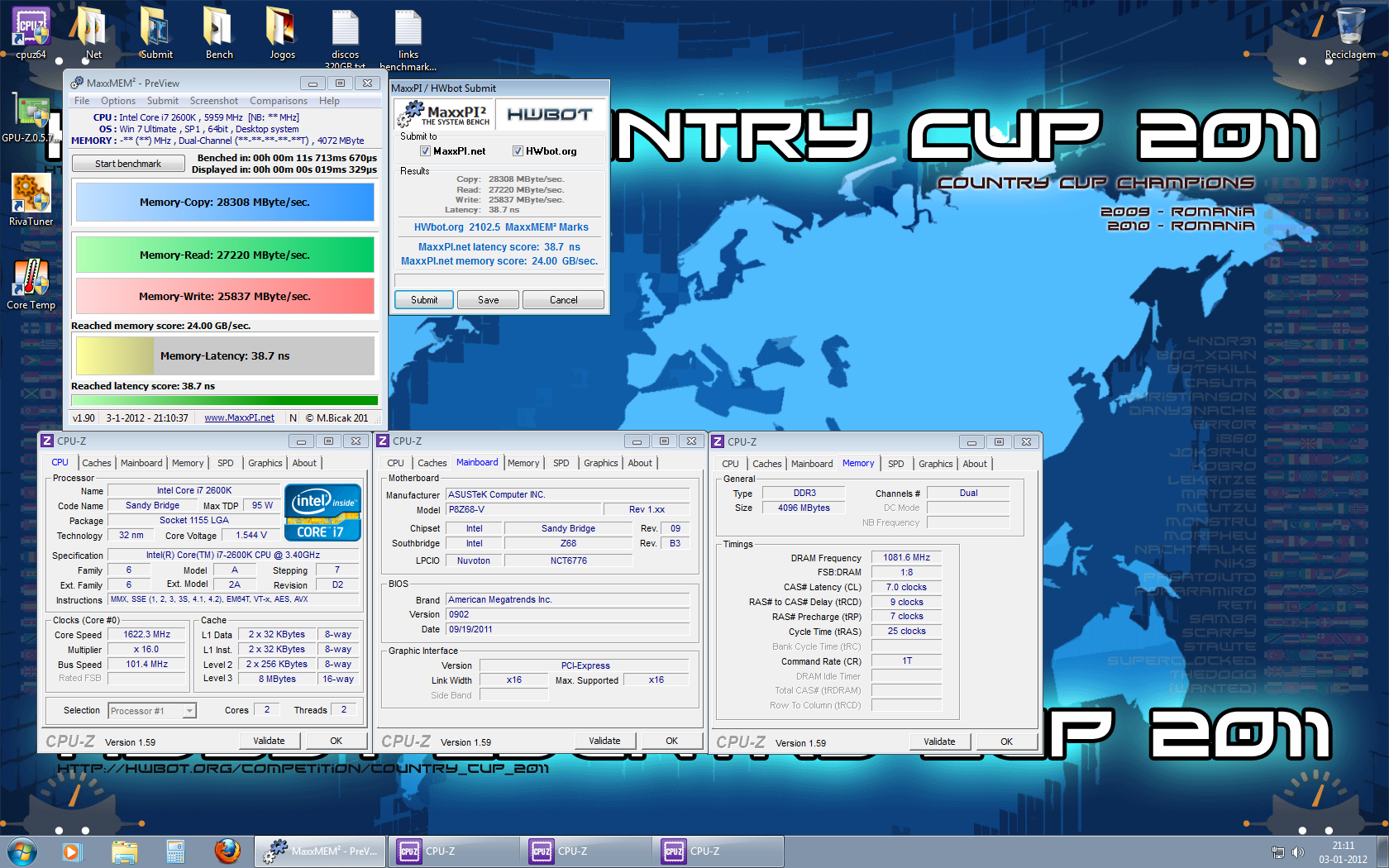1389x868 pixels.
Task: Click the MaxxMEM² gear icon in title bar
Action: tap(77, 83)
